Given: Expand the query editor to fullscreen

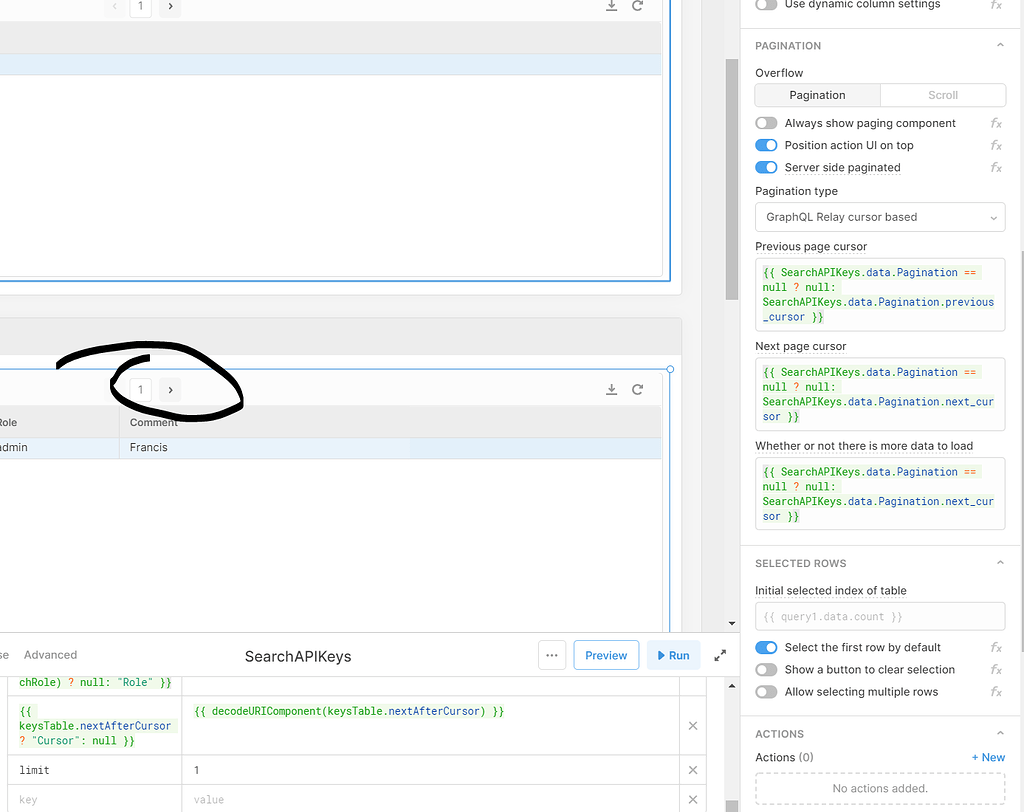Looking at the screenshot, I should click(x=720, y=656).
